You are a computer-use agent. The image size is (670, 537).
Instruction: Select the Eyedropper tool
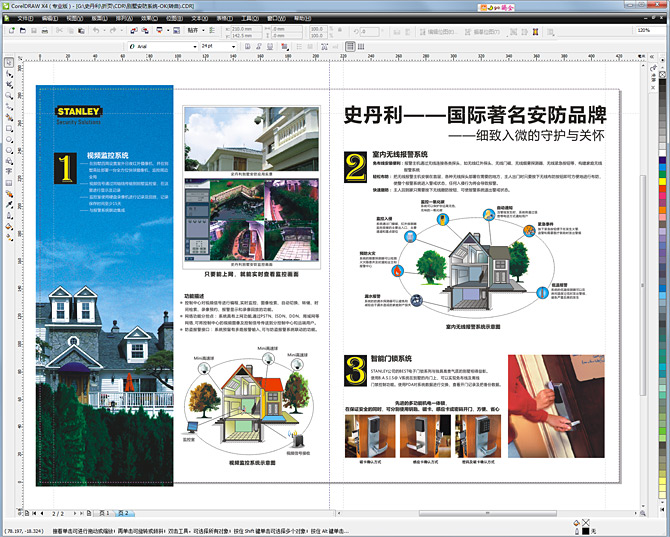[x=9, y=206]
